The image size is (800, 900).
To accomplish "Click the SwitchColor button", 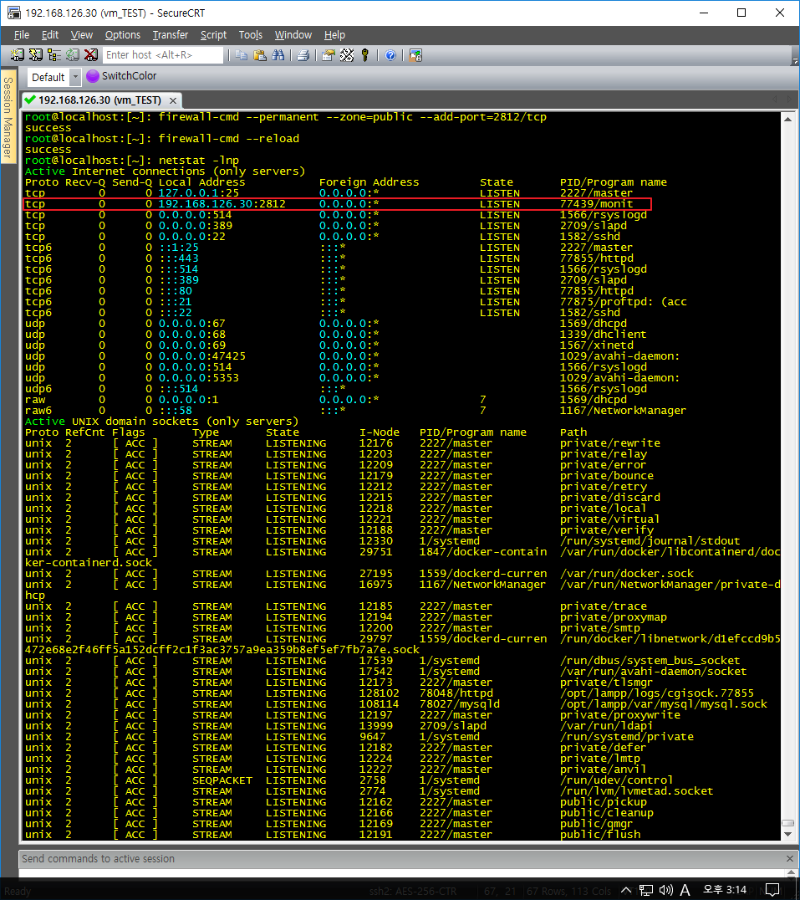I will [122, 76].
